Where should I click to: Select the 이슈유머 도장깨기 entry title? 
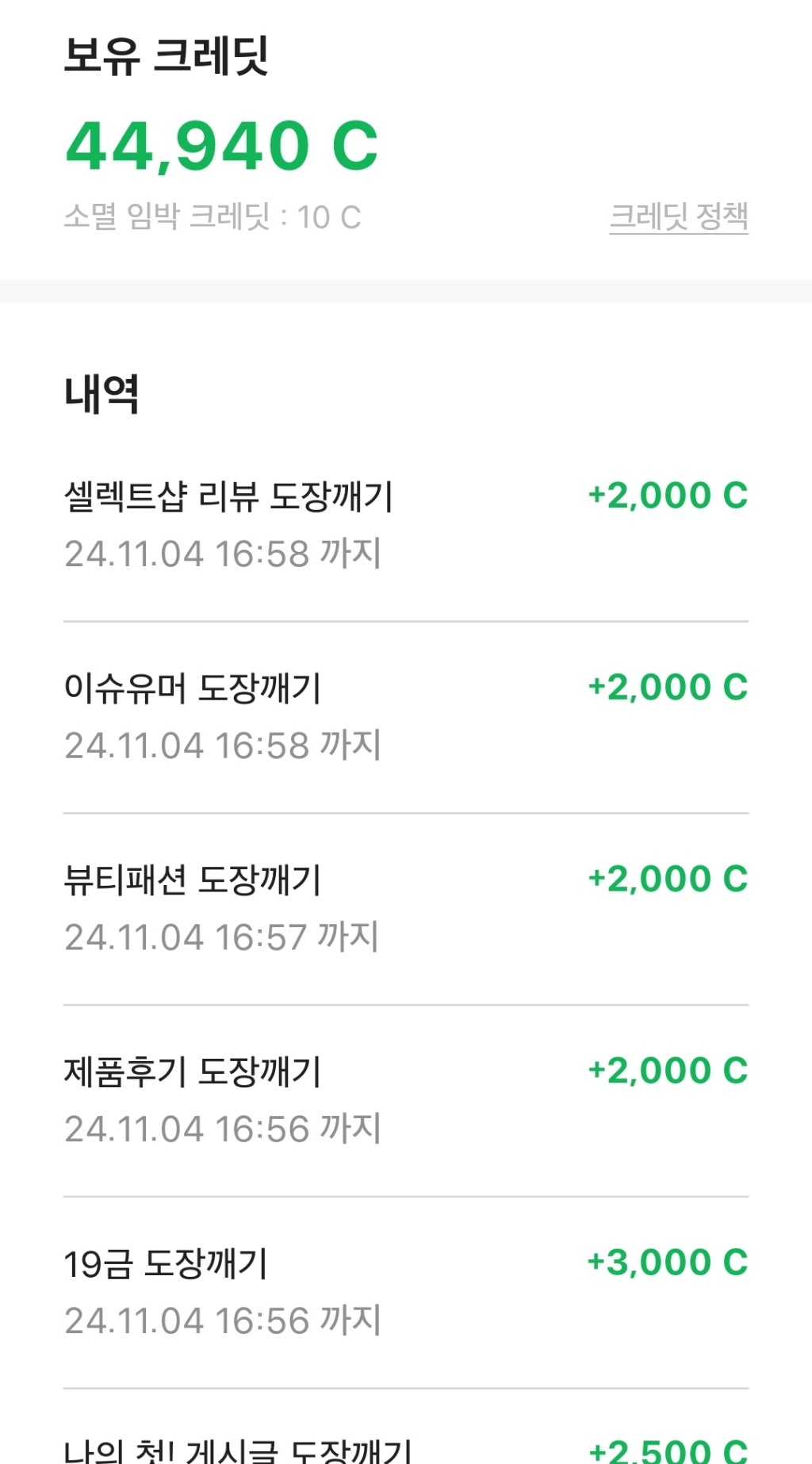point(193,688)
